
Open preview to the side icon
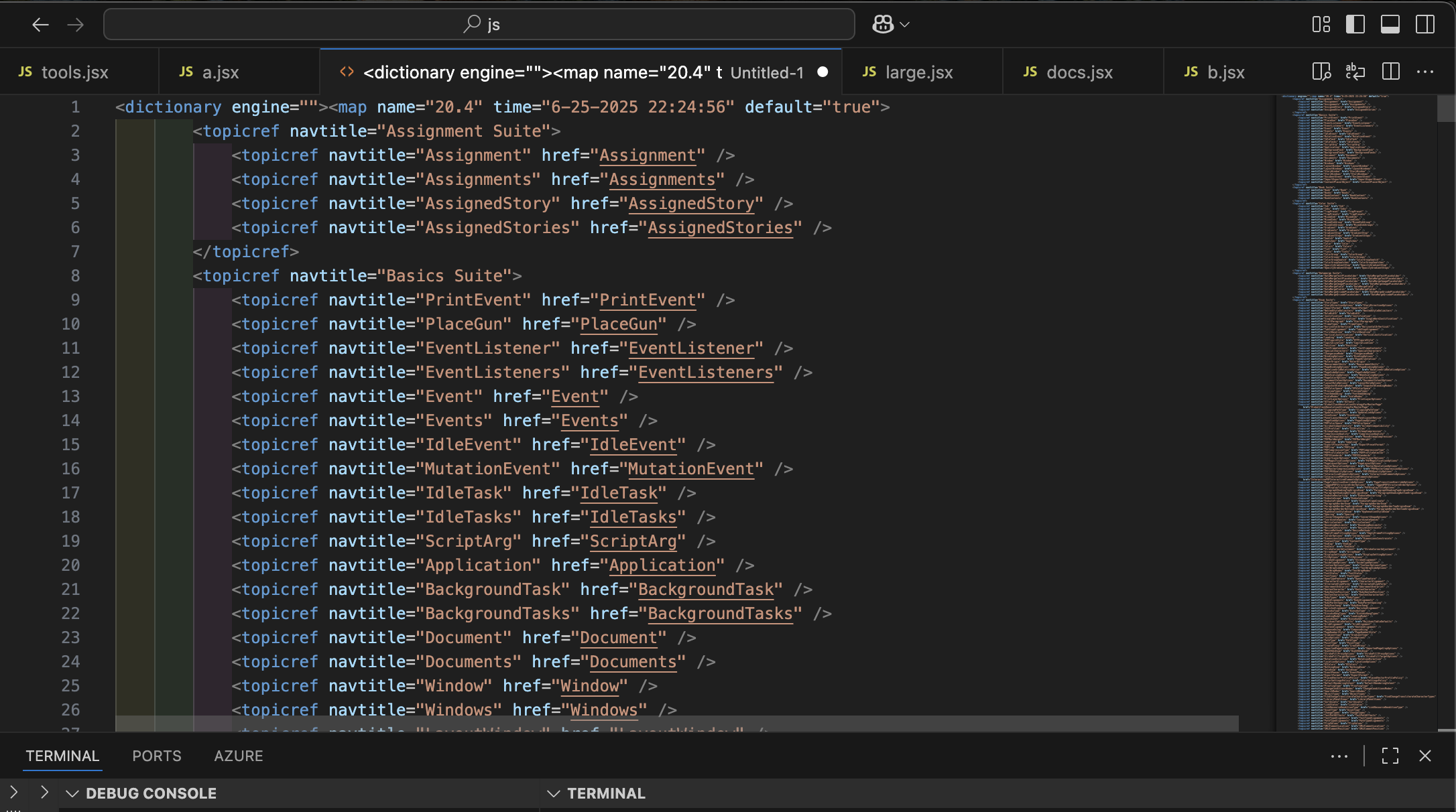(x=1321, y=72)
